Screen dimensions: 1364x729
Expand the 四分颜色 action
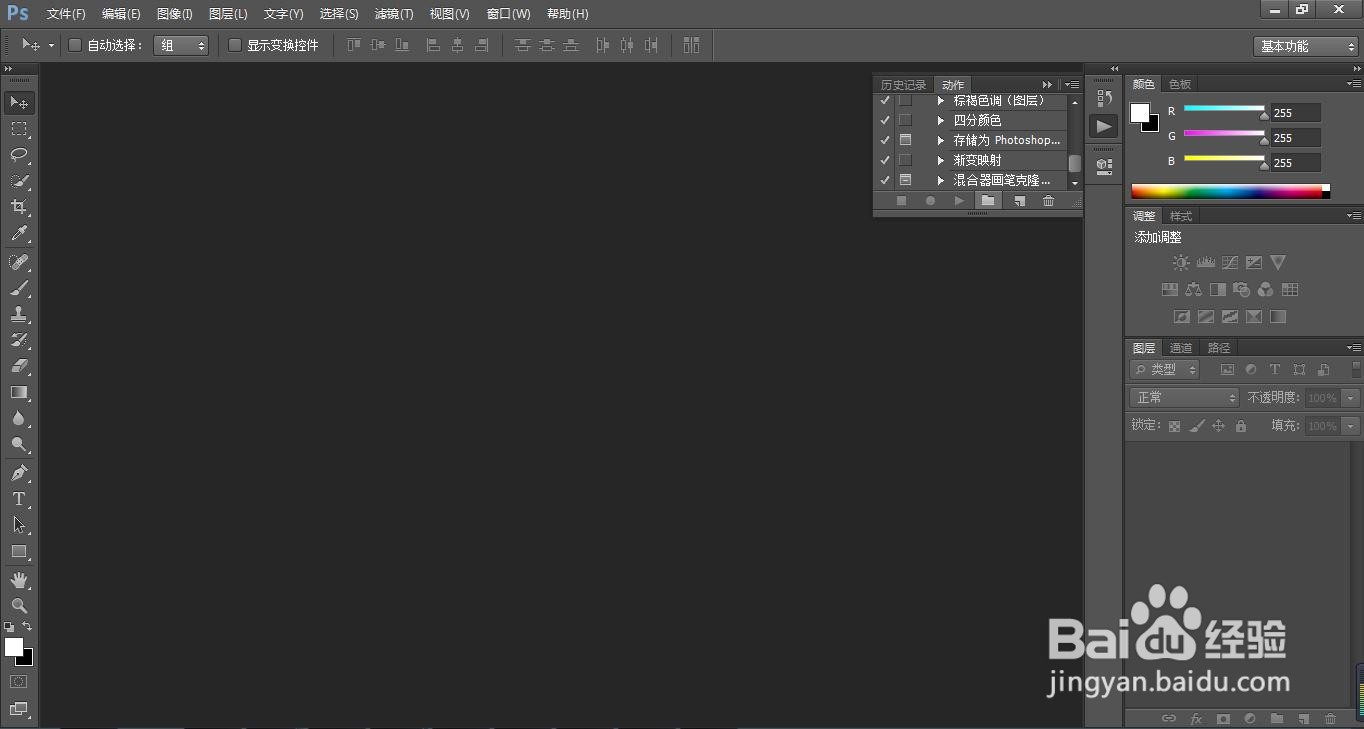pyautogui.click(x=941, y=120)
